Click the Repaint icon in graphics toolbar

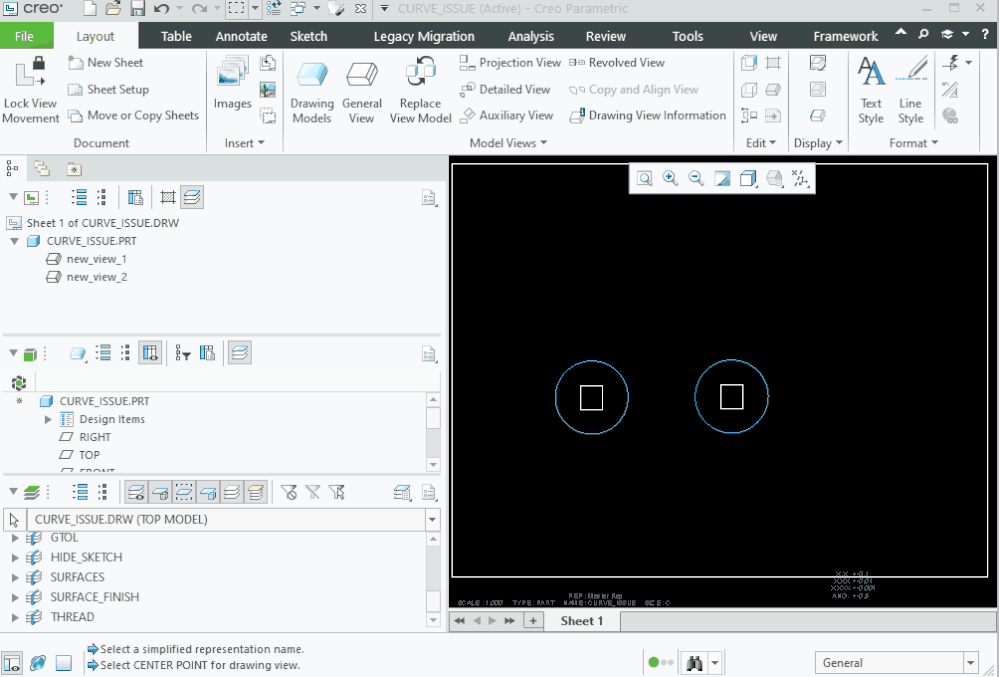(x=722, y=178)
